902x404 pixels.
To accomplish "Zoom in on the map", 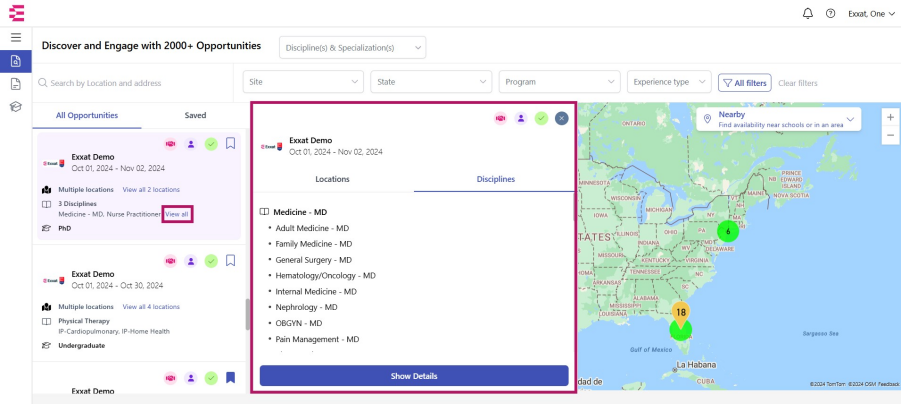I will click(x=890, y=117).
